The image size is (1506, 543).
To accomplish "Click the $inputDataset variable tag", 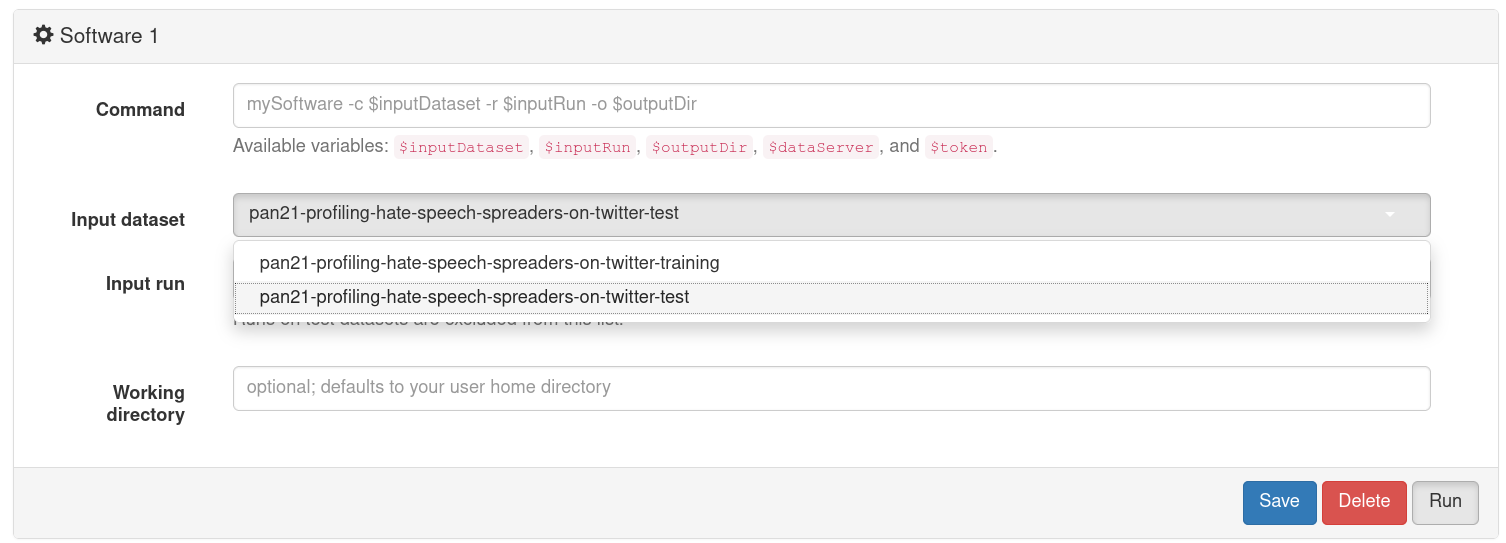I will pos(461,147).
